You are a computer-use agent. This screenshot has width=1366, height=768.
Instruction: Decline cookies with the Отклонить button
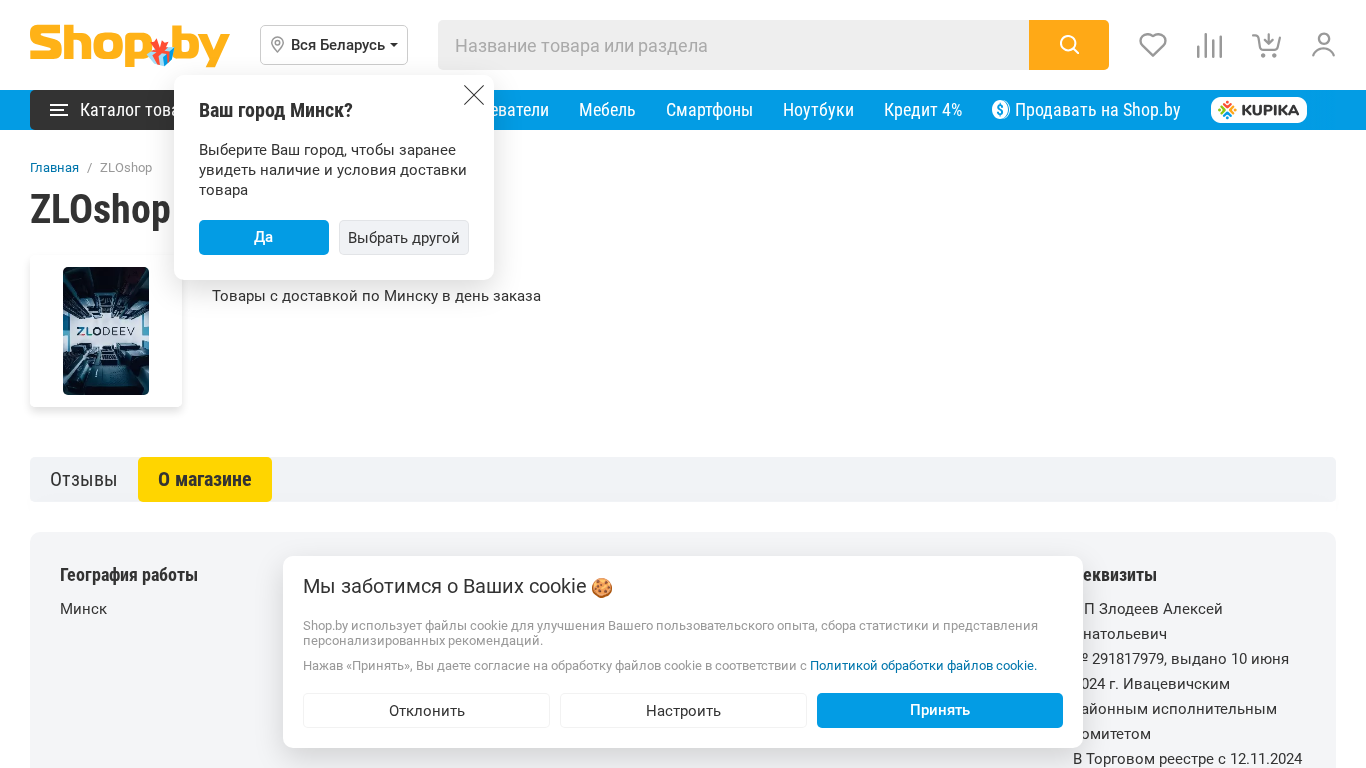(x=426, y=711)
